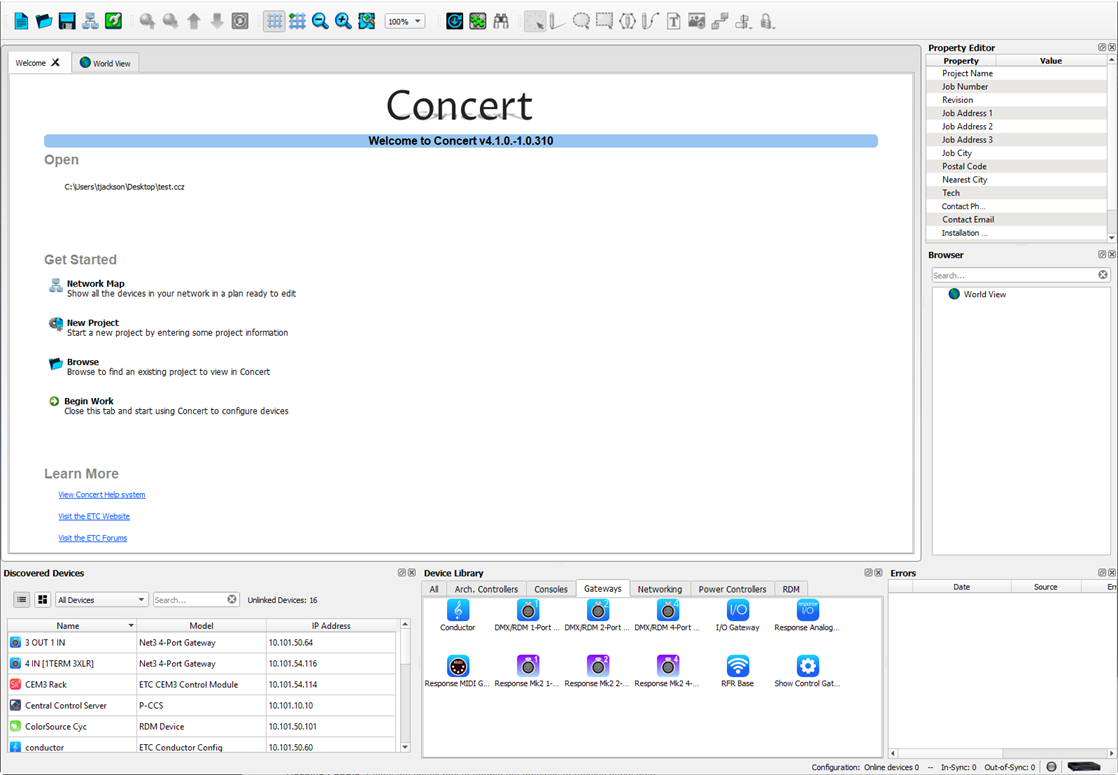This screenshot has width=1118, height=775.
Task: Select RFR Base device icon
Action: pyautogui.click(x=737, y=671)
